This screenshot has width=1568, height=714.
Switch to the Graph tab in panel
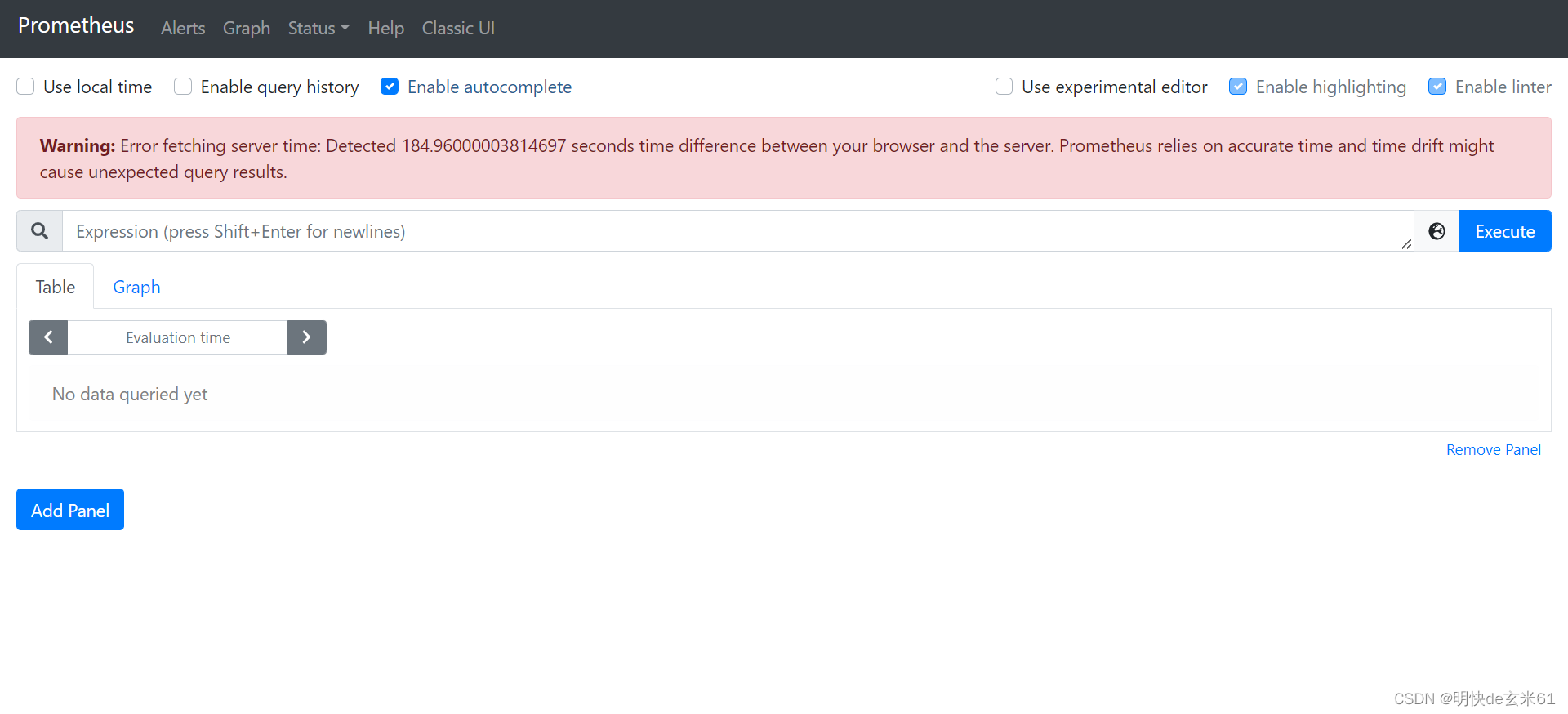click(136, 287)
